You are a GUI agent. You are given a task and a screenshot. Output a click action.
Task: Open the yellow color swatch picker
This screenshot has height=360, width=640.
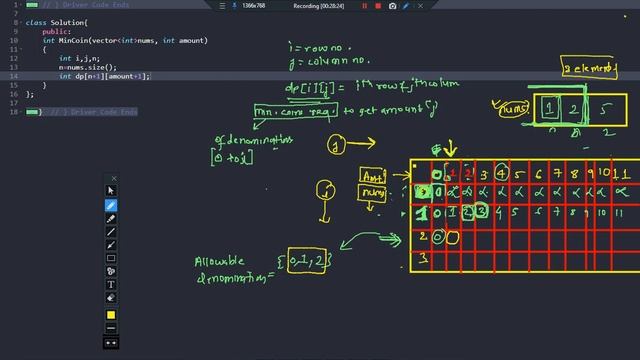point(111,315)
